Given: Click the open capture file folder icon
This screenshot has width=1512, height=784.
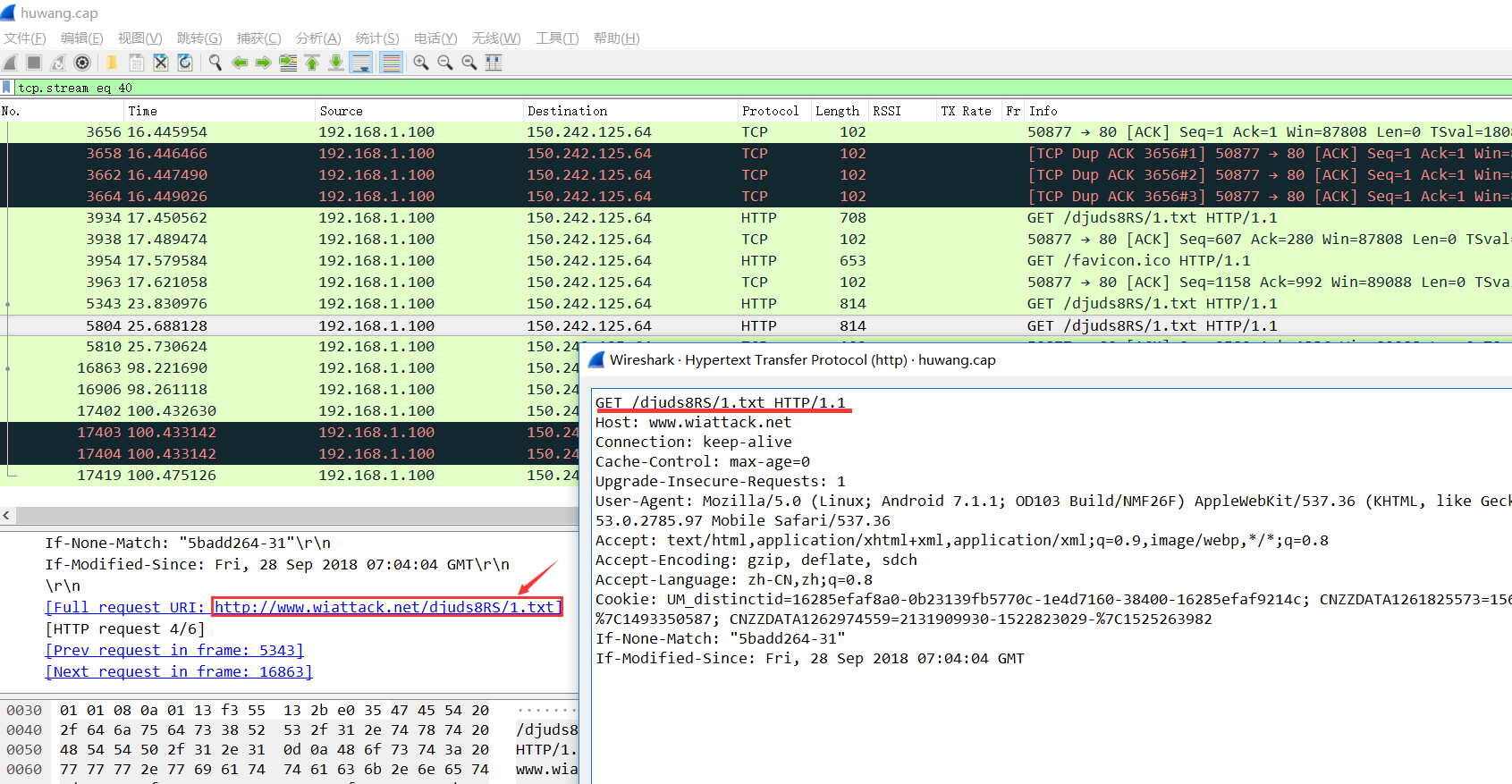Looking at the screenshot, I should (x=112, y=63).
